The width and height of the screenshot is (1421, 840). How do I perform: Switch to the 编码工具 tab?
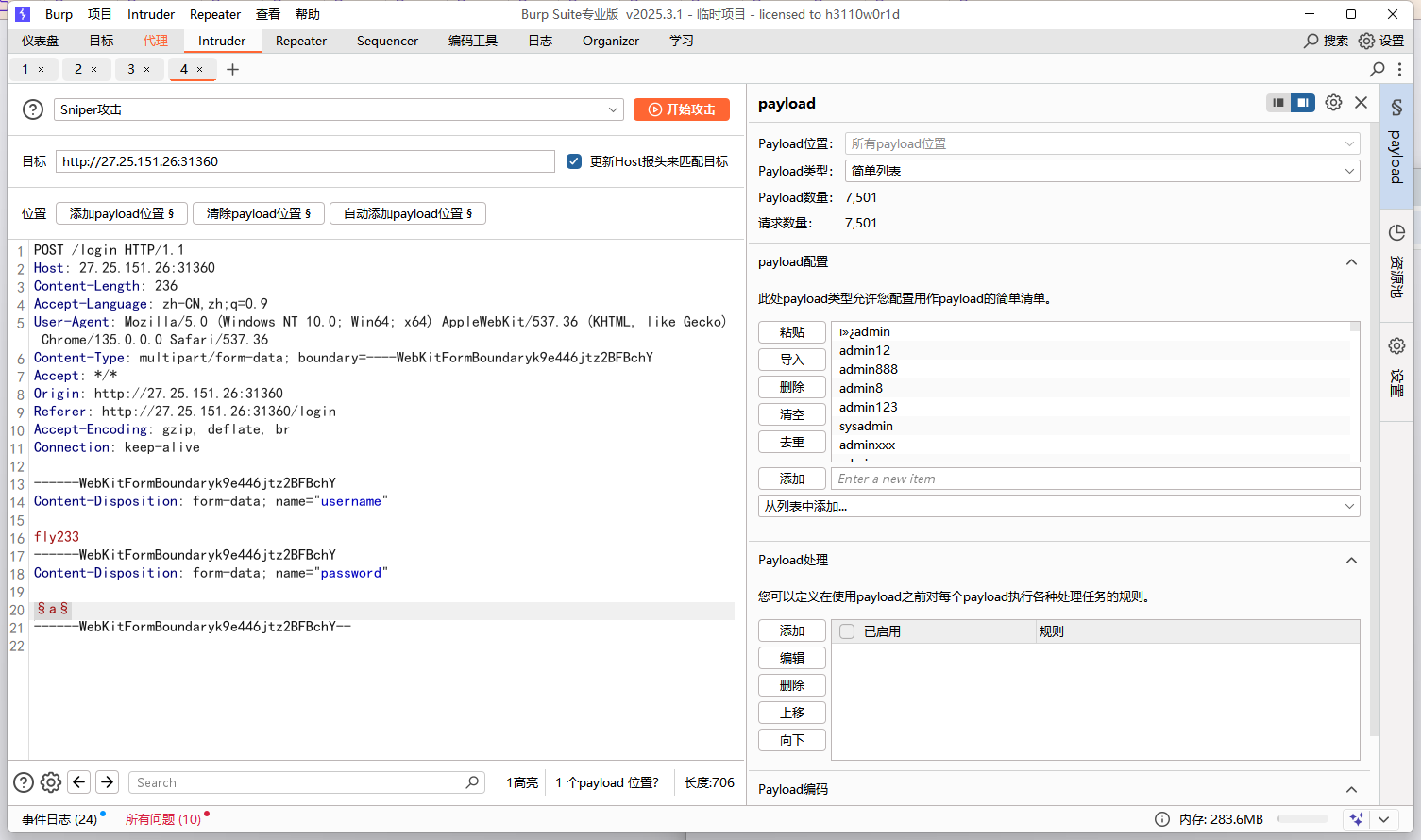(473, 41)
